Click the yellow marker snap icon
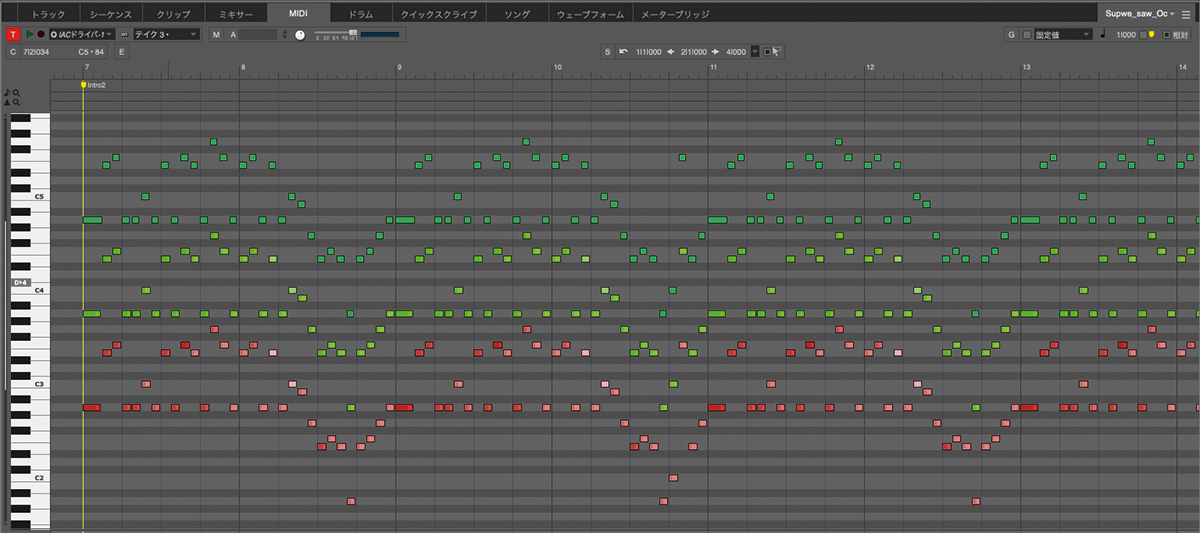The image size is (1200, 533). tap(1152, 34)
